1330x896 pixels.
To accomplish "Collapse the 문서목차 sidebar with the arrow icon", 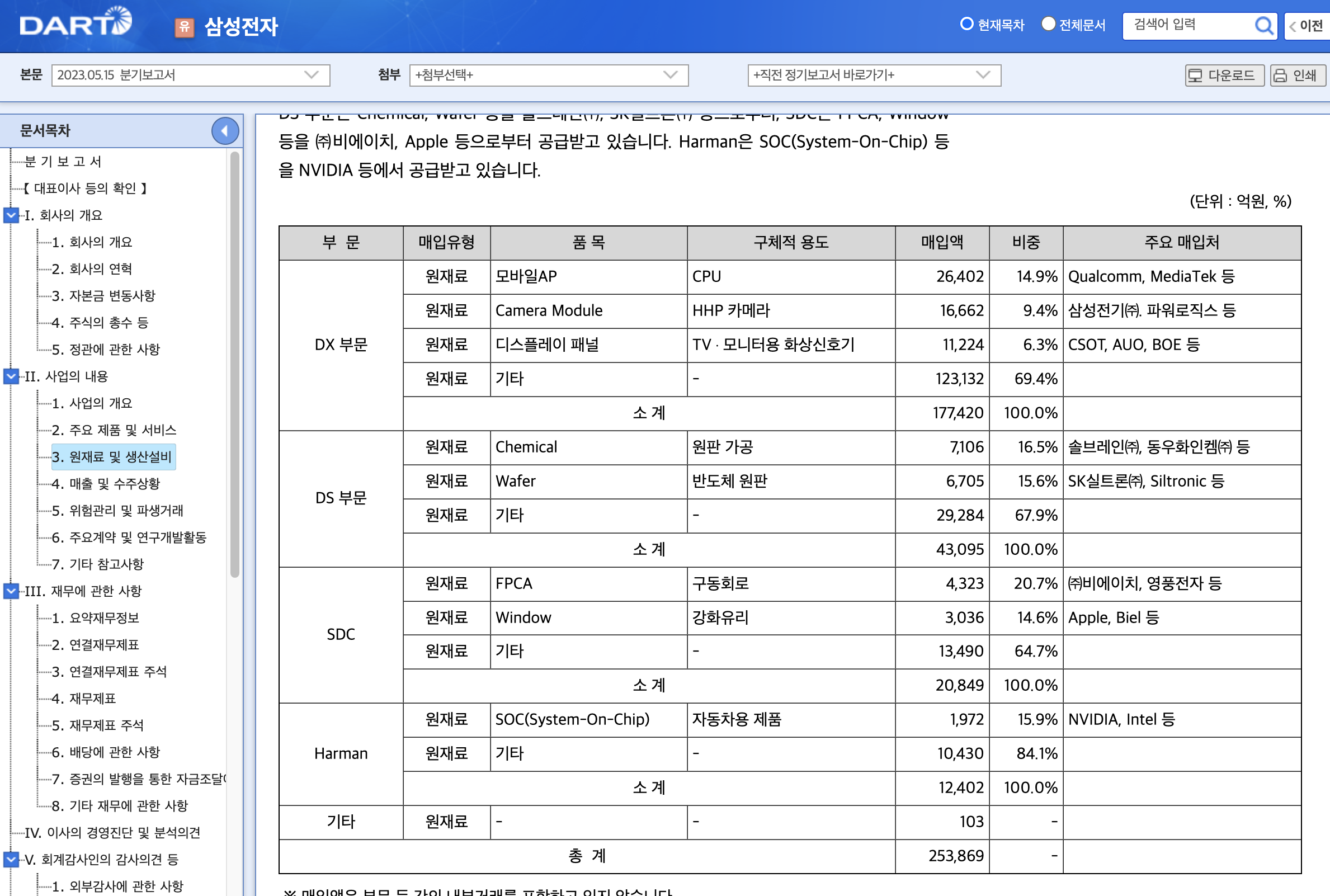I will point(225,130).
